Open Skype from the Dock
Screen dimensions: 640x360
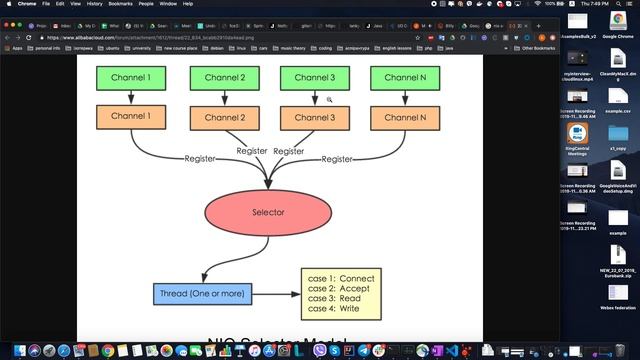pyautogui.click(x=334, y=351)
